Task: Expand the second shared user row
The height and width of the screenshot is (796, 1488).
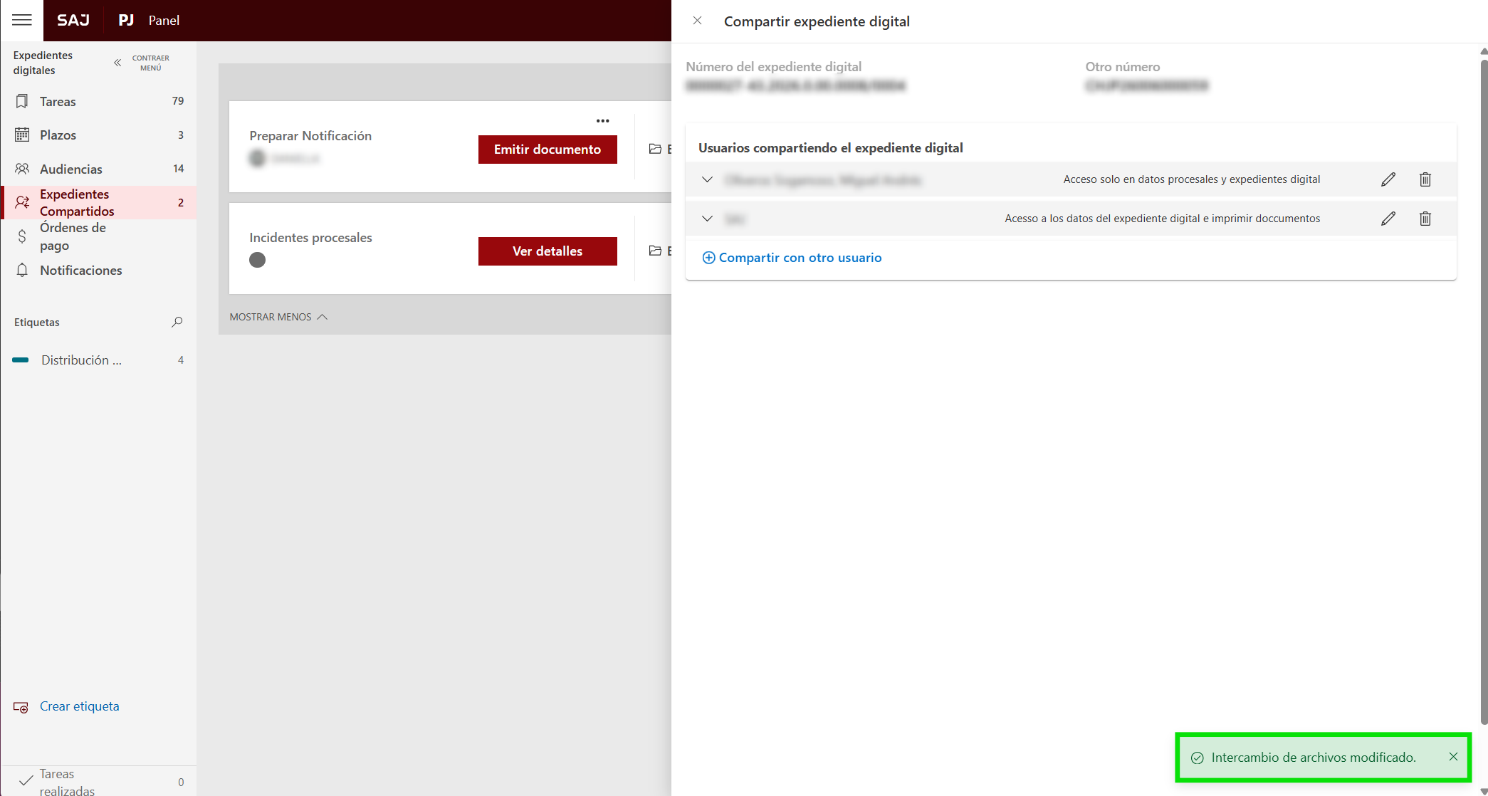Action: (707, 219)
